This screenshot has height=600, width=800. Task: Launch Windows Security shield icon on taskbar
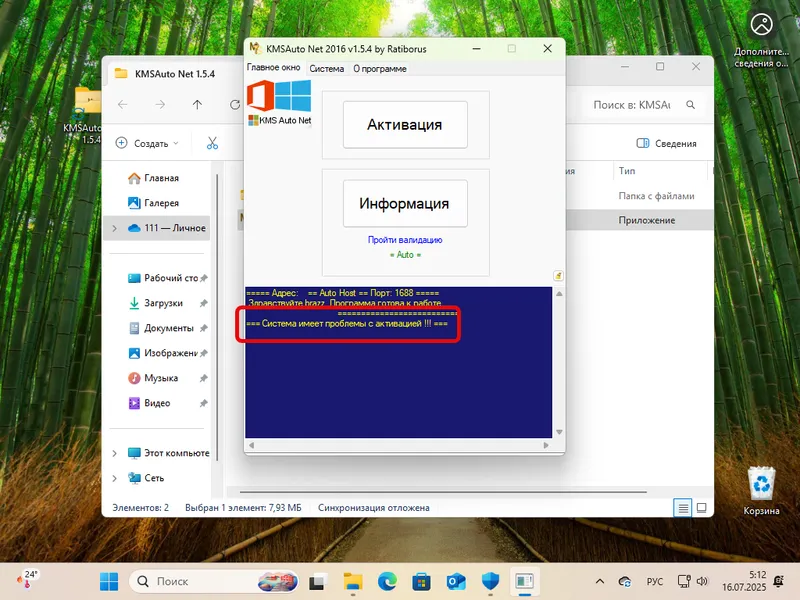pyautogui.click(x=489, y=580)
